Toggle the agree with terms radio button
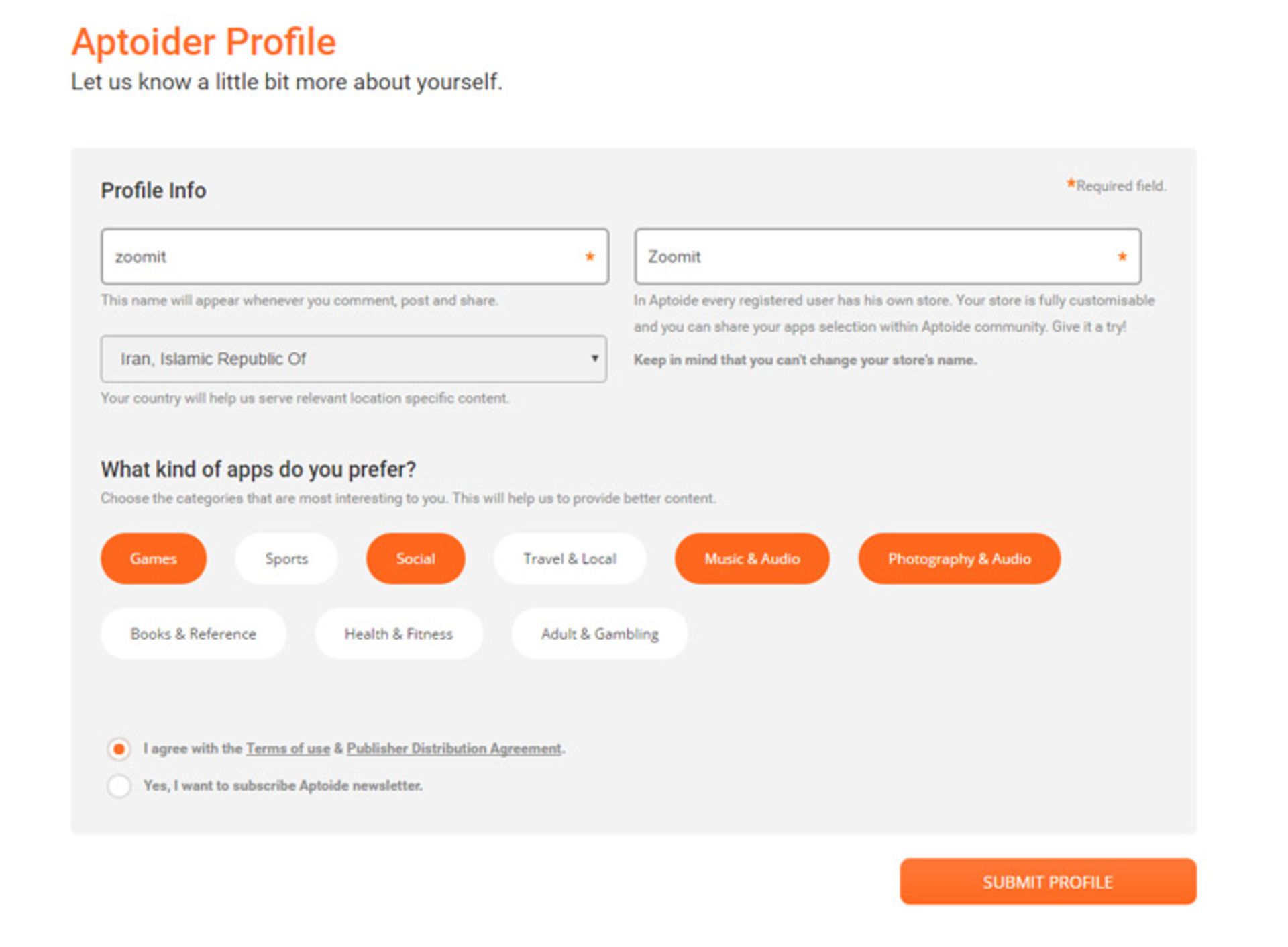 119,748
